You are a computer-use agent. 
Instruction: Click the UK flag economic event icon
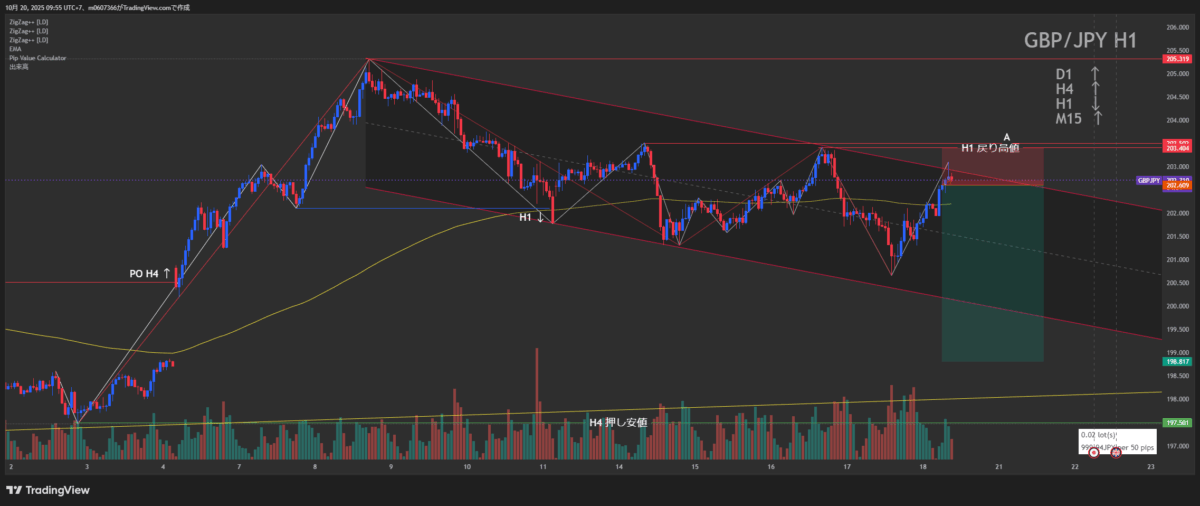1116,453
